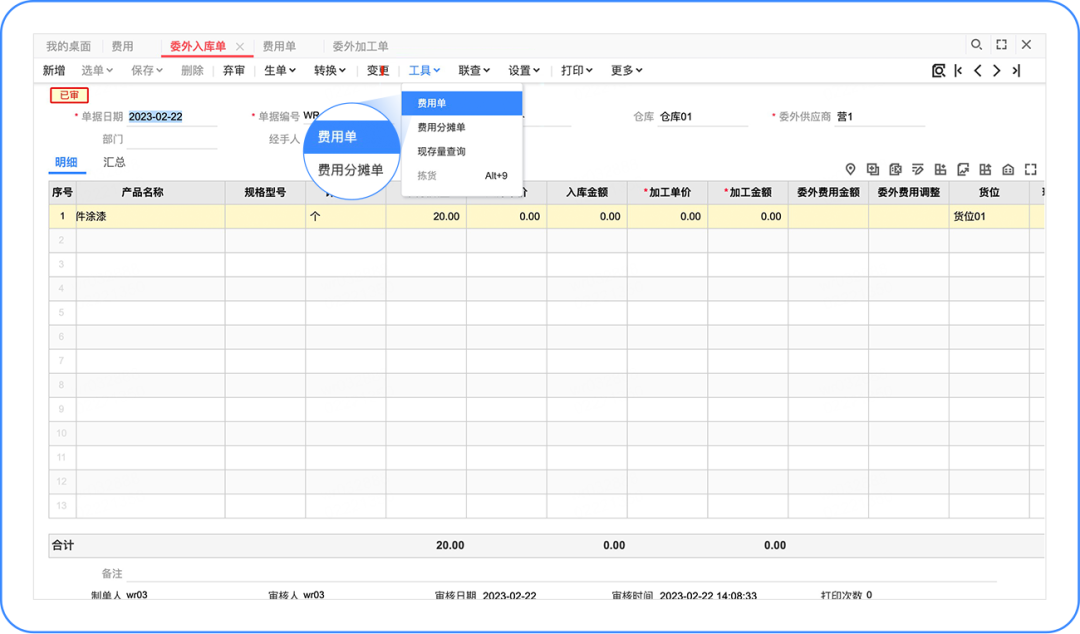Open the fullscreen brackets icon above the grid
Screen dimensions: 1080x634
pyautogui.click(x=1030, y=169)
